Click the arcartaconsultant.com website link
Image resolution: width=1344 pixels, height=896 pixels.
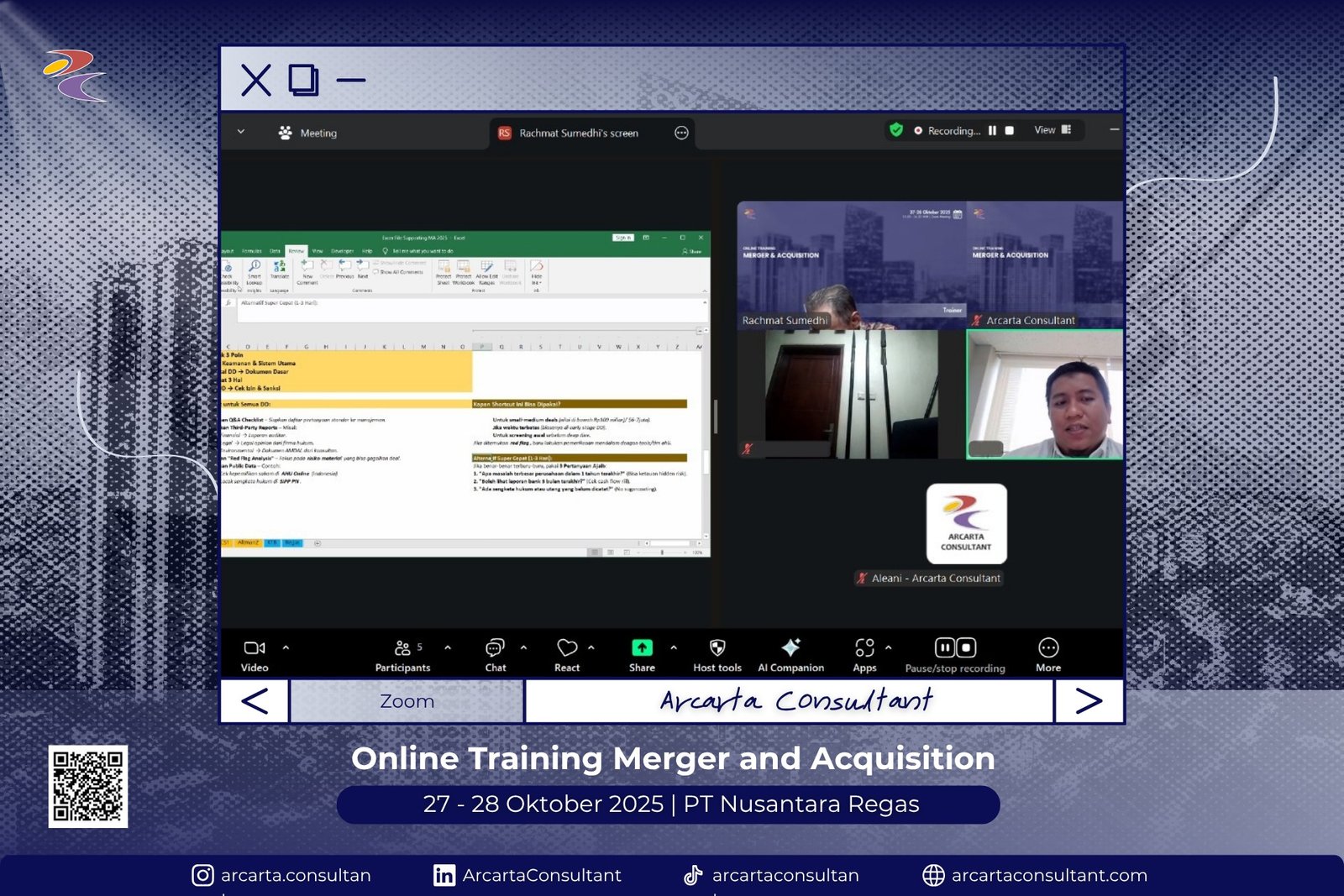coord(1048,875)
